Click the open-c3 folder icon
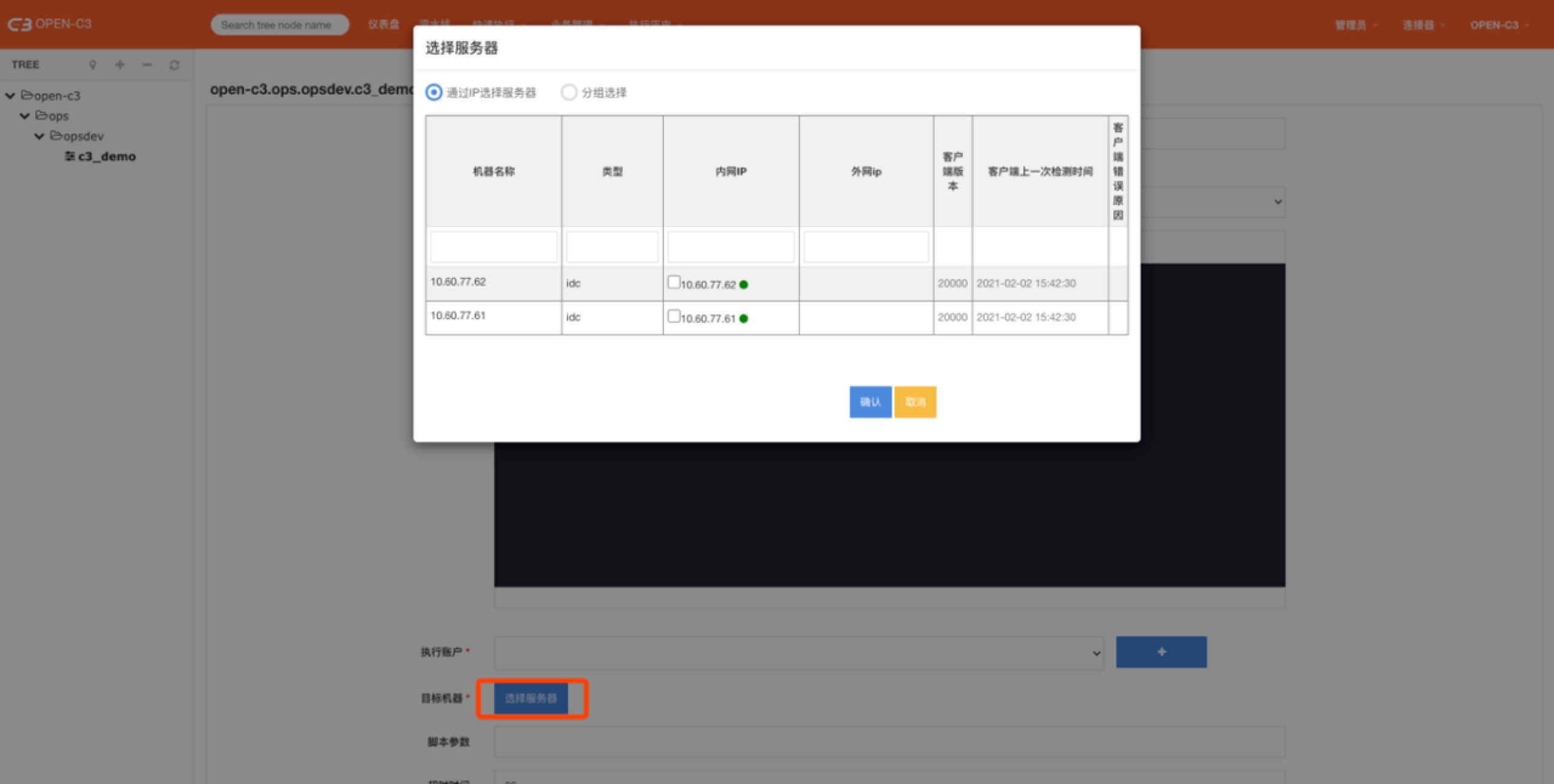 coord(27,95)
